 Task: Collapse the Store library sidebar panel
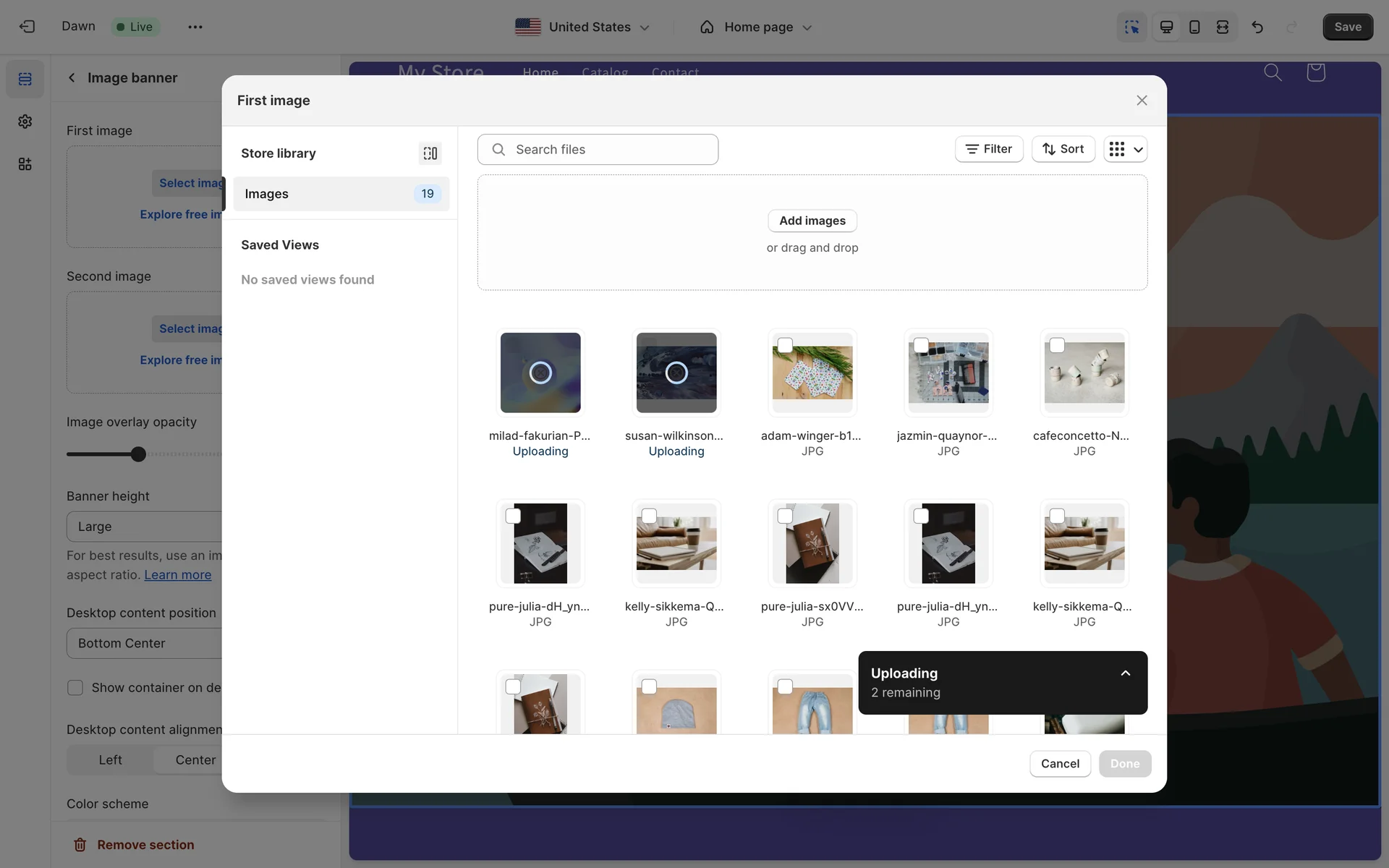[430, 153]
